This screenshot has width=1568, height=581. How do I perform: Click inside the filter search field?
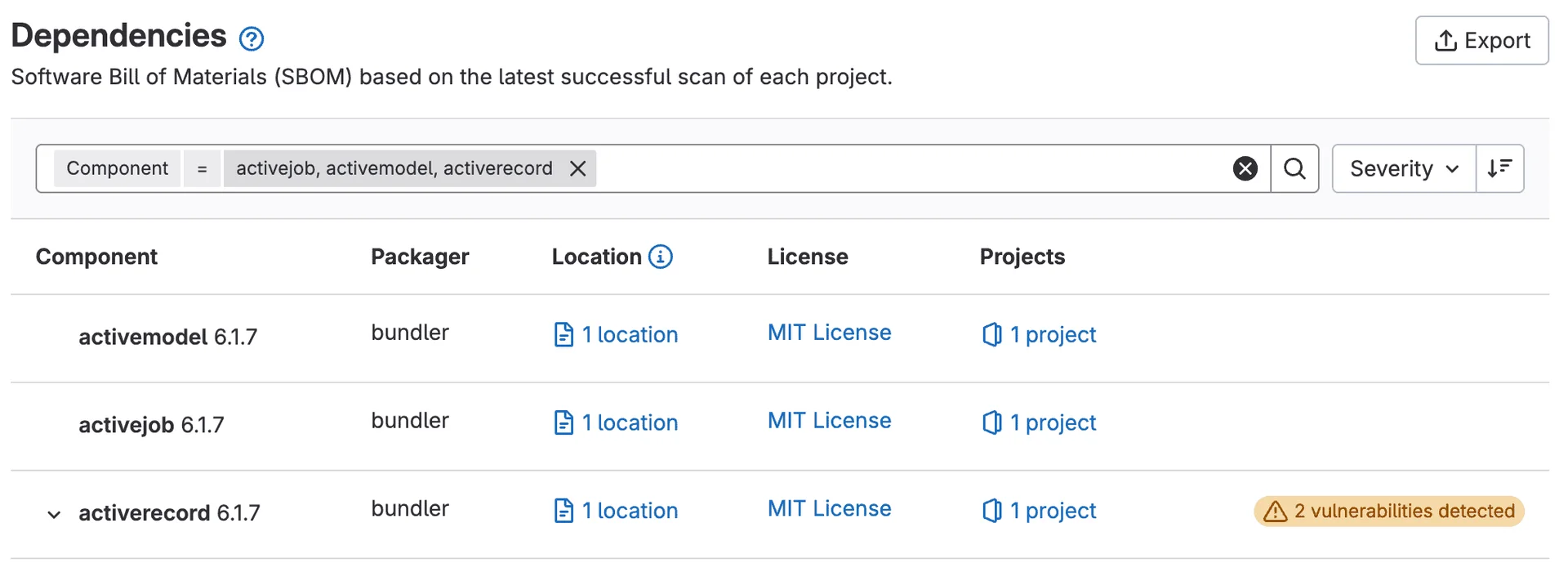[x=898, y=168]
